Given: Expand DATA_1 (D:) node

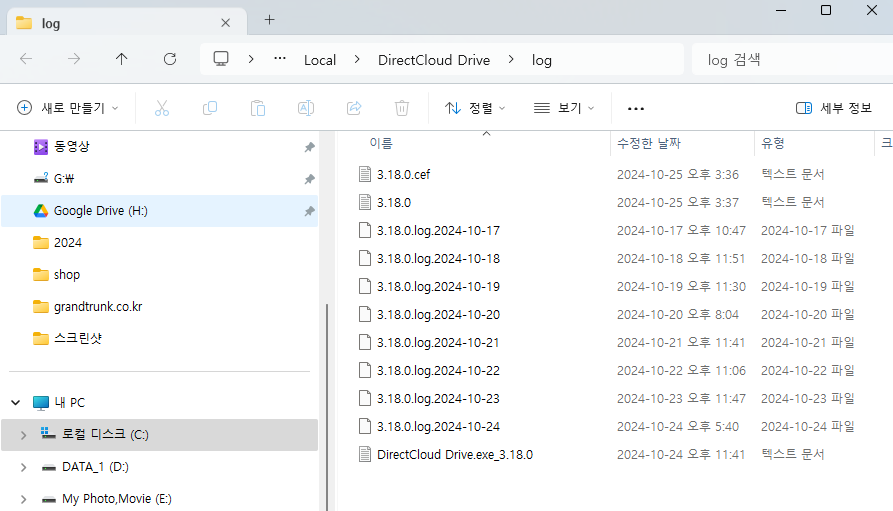Looking at the screenshot, I should 23,467.
